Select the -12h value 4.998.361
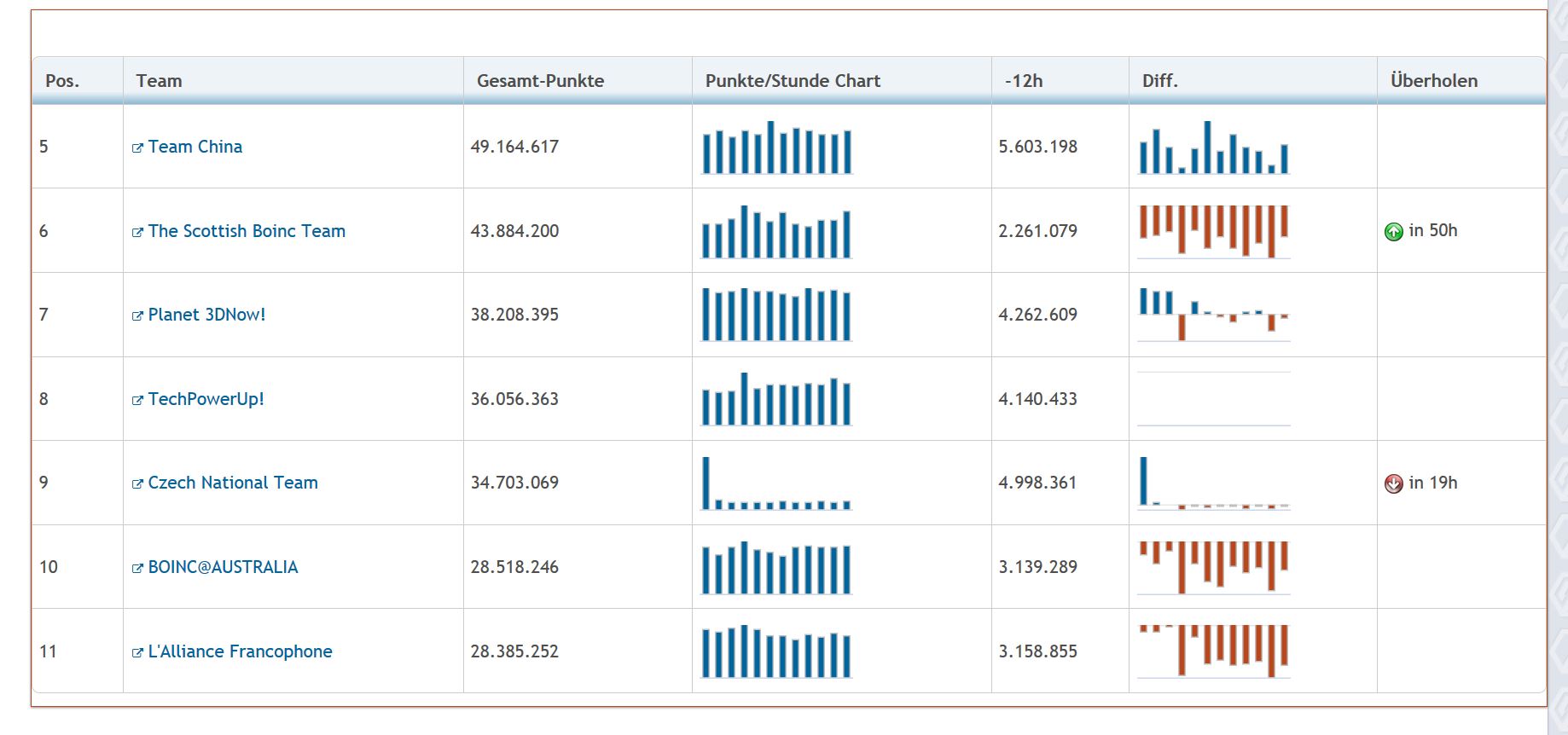This screenshot has width=1568, height=735. (x=1037, y=483)
